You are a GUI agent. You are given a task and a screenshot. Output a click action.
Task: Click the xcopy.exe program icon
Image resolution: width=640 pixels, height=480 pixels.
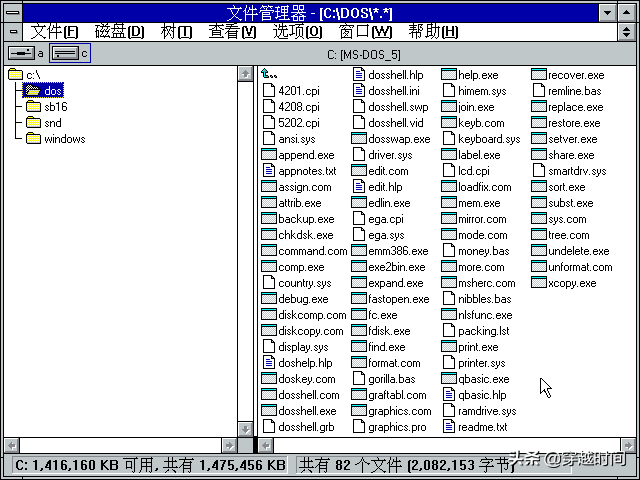539,282
